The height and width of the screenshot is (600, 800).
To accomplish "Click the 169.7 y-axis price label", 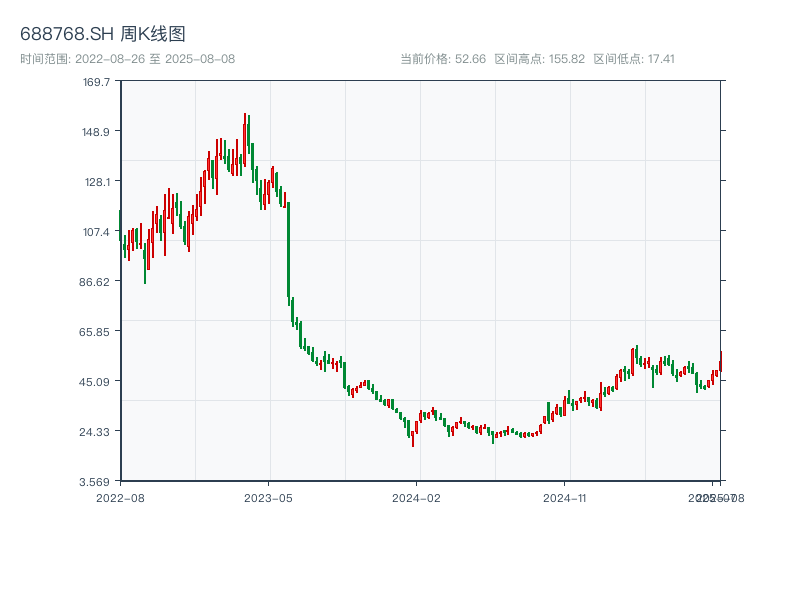I will pos(97,82).
